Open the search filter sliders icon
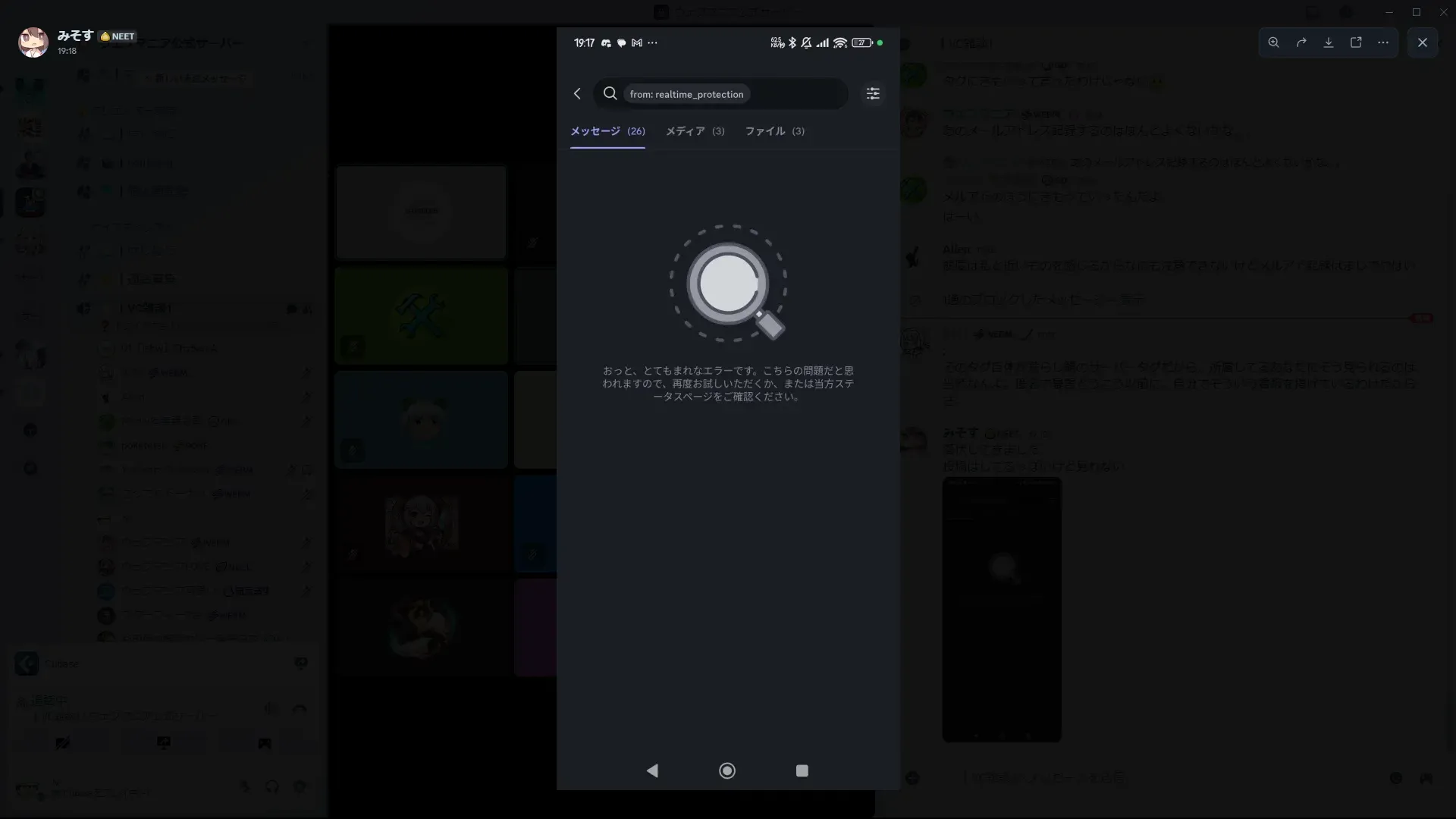This screenshot has width=1456, height=819. tap(873, 93)
